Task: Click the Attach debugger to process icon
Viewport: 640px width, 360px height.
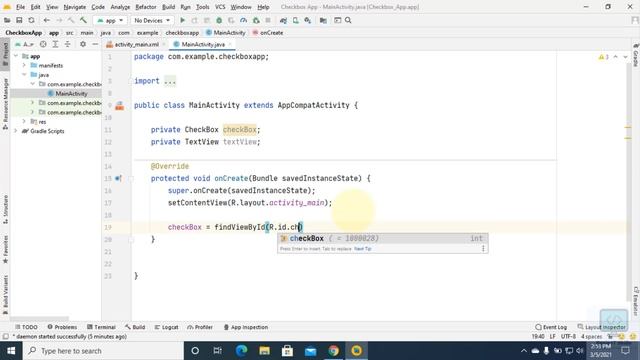Action: pos(256,20)
